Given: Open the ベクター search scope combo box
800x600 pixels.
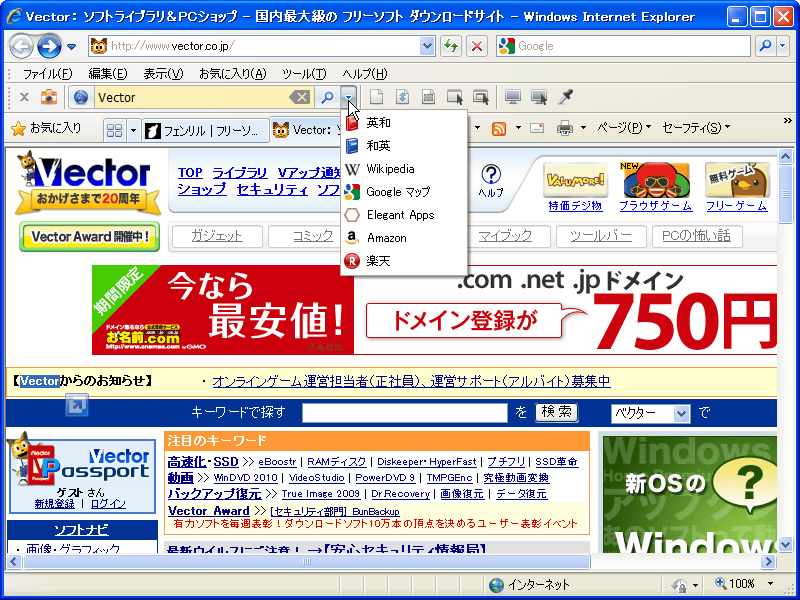Looking at the screenshot, I should (x=651, y=413).
